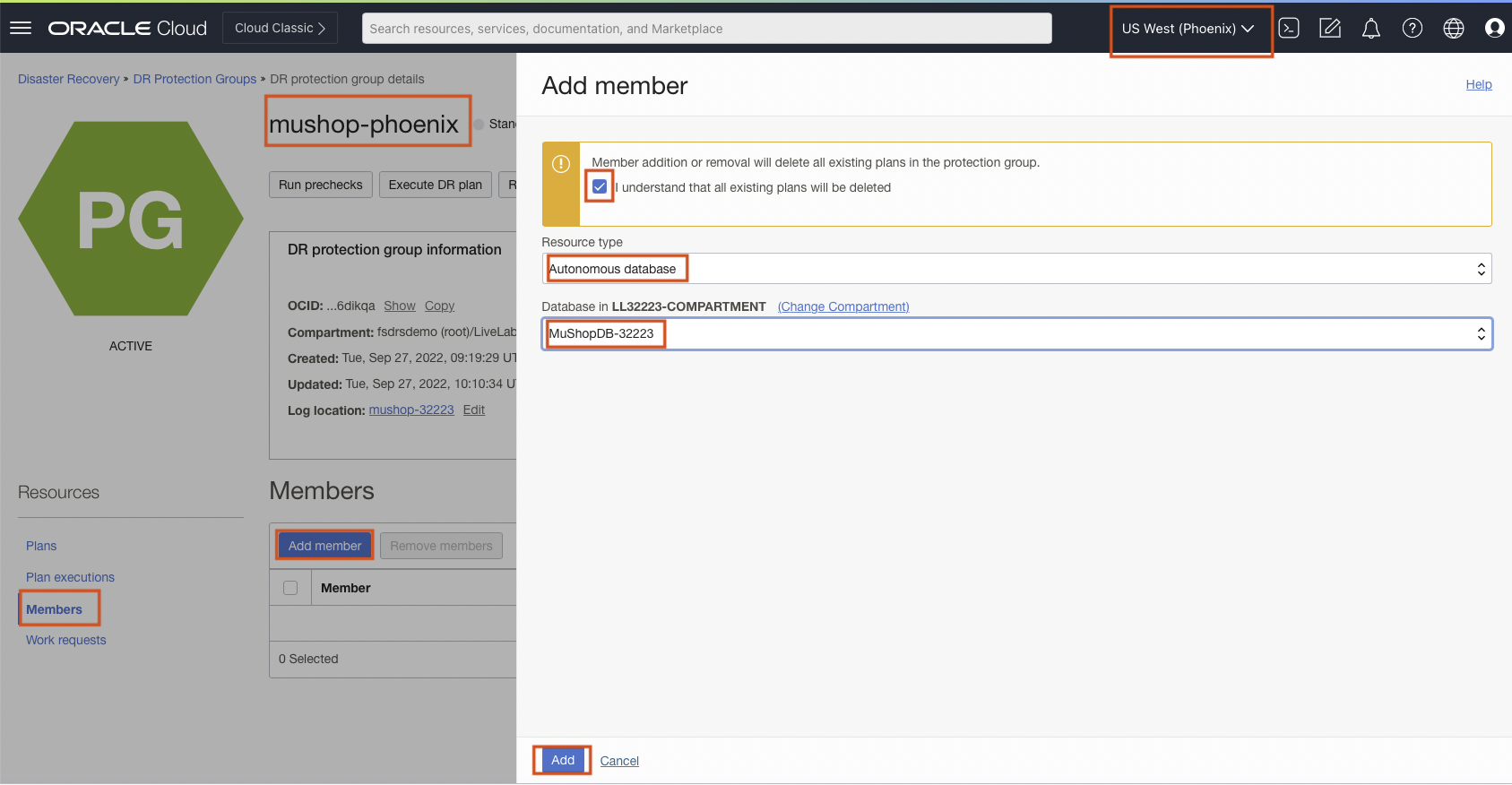1512x785 pixels.
Task: Open Work requests in Resources list
Action: point(65,640)
